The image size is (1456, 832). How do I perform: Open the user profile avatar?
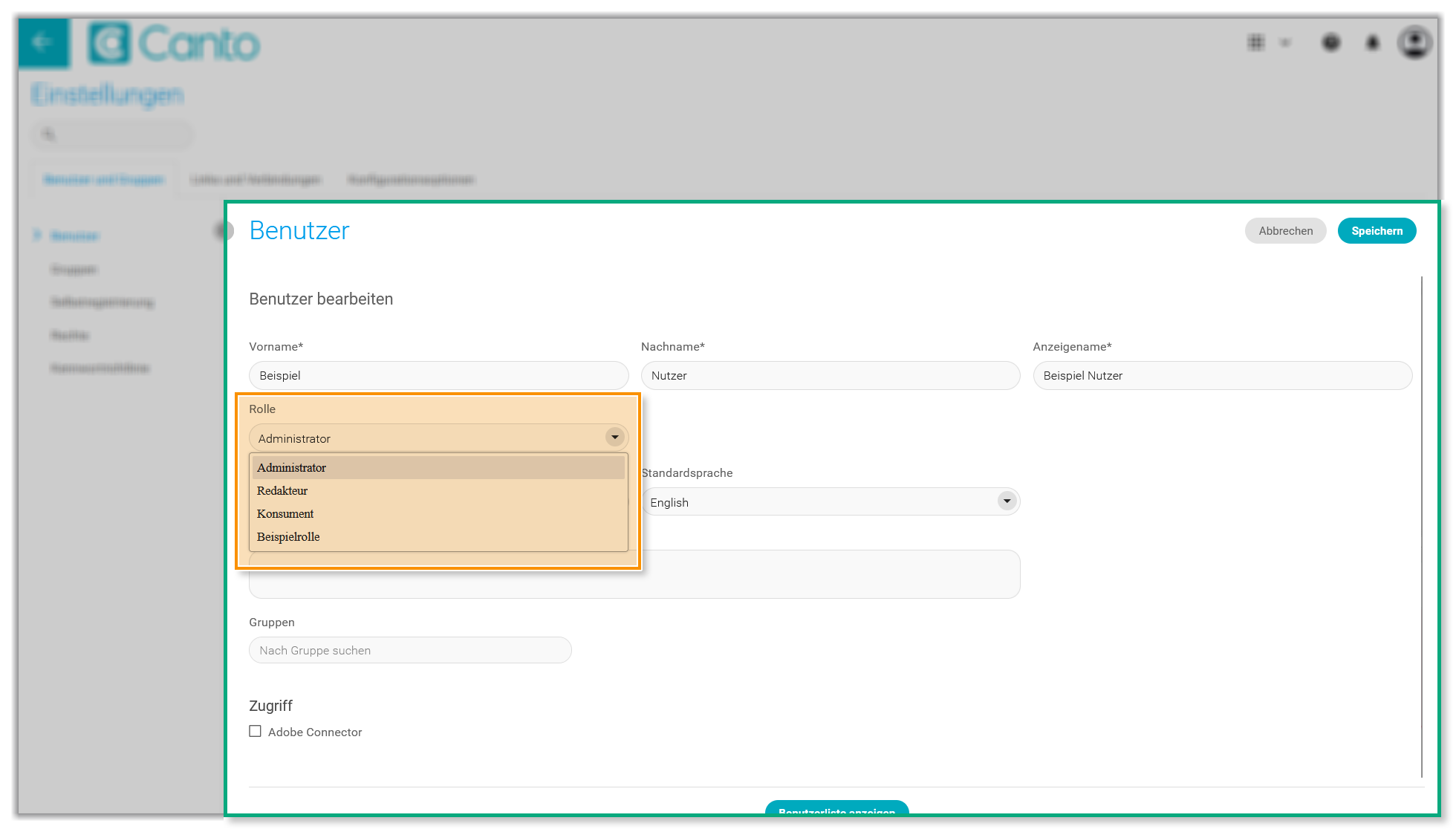click(1414, 42)
